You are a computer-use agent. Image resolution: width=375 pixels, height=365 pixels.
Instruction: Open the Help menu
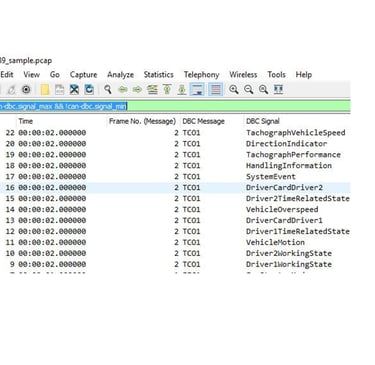[303, 74]
